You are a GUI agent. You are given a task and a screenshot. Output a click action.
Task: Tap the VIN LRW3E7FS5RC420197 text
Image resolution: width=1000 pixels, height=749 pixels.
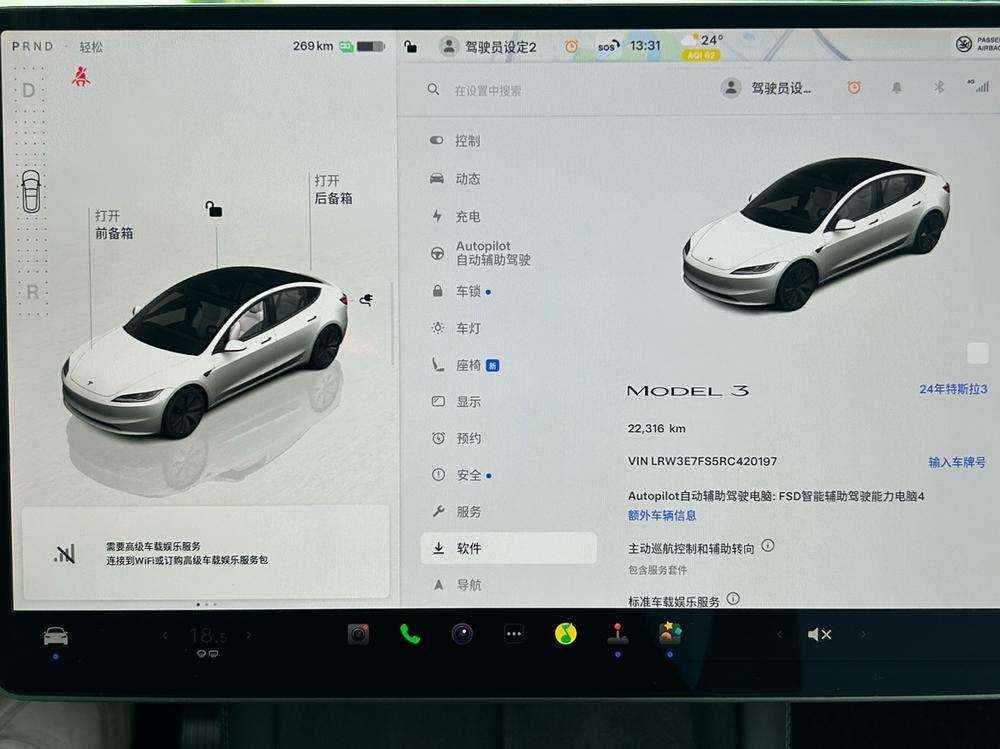click(702, 461)
